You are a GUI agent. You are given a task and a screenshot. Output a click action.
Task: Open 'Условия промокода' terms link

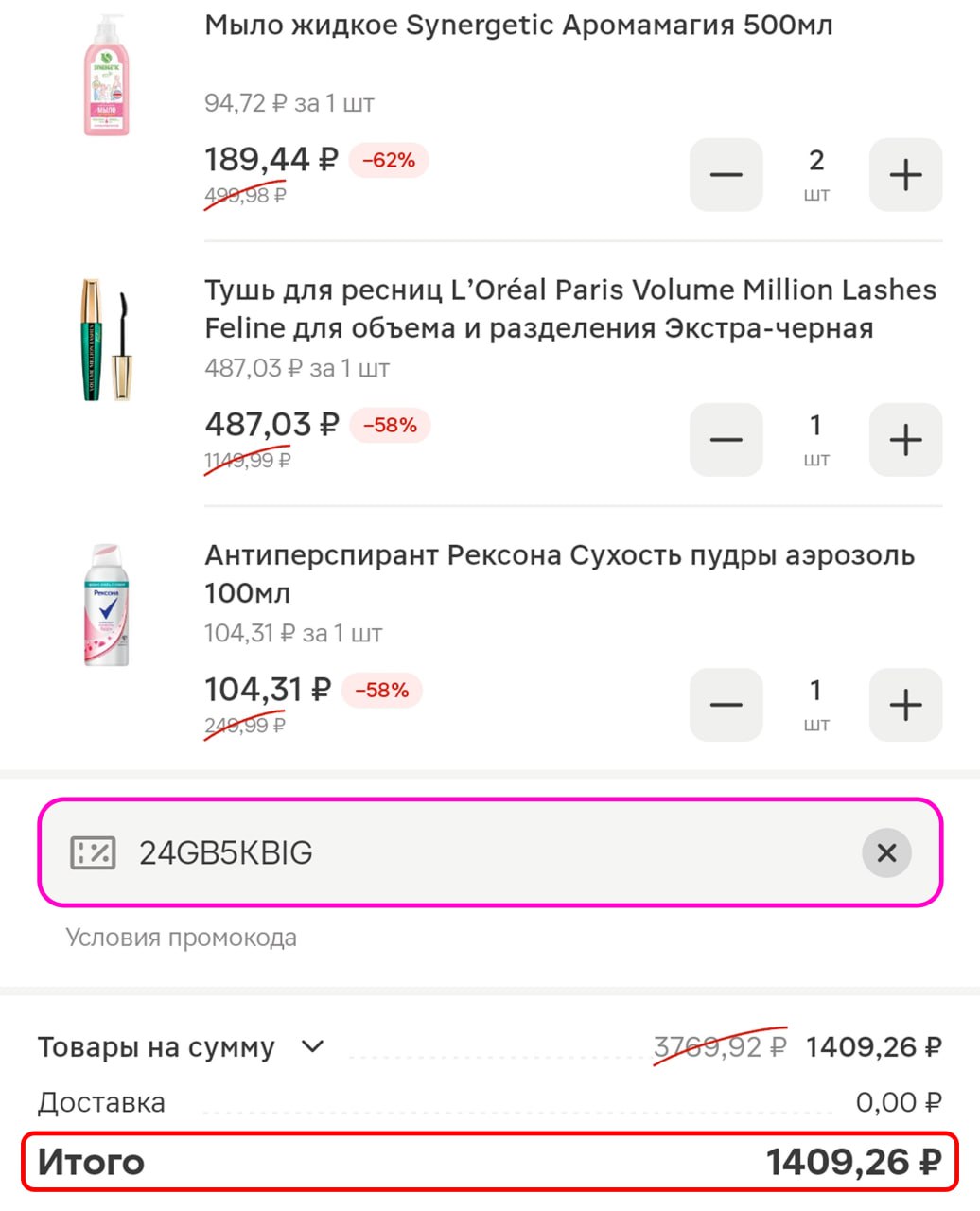click(x=181, y=938)
